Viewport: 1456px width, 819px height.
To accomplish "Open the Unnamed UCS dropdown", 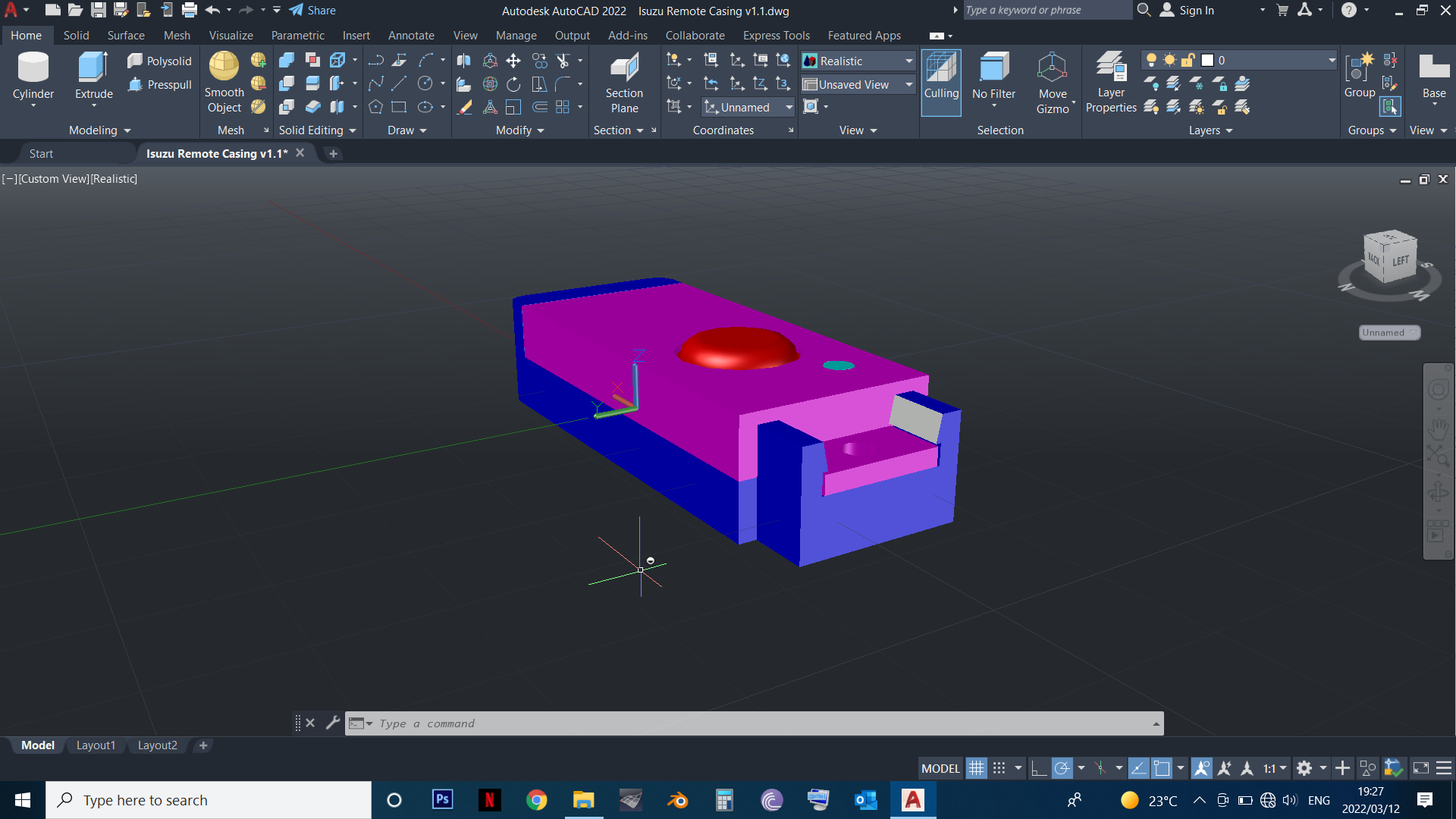I will (x=748, y=108).
